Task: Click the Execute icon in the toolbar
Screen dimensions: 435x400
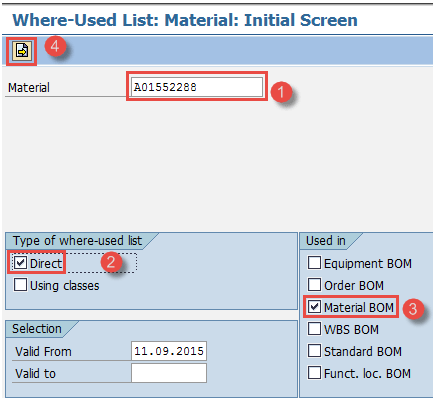Action: tap(22, 51)
